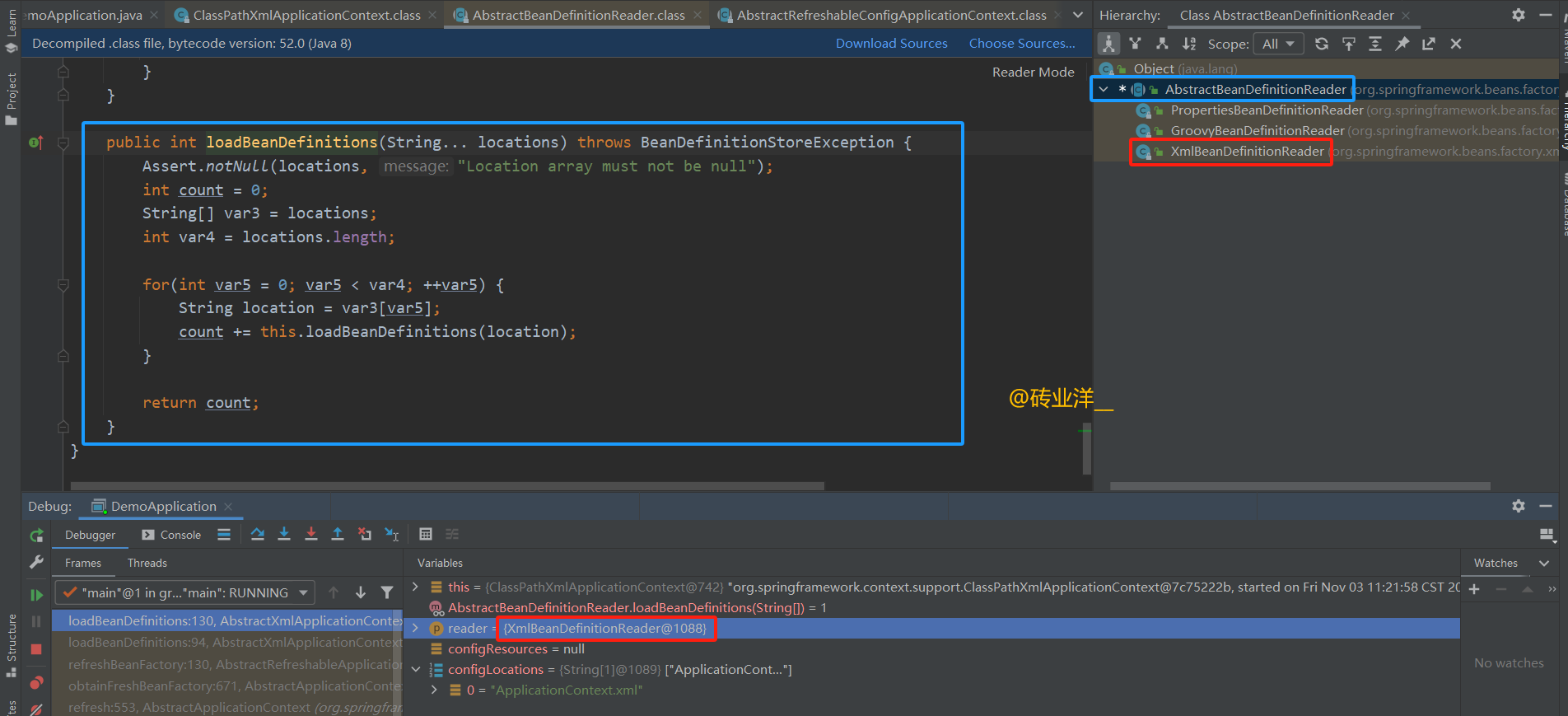Click the Force Step Into icon
This screenshot has height=716, width=1568.
(x=311, y=535)
